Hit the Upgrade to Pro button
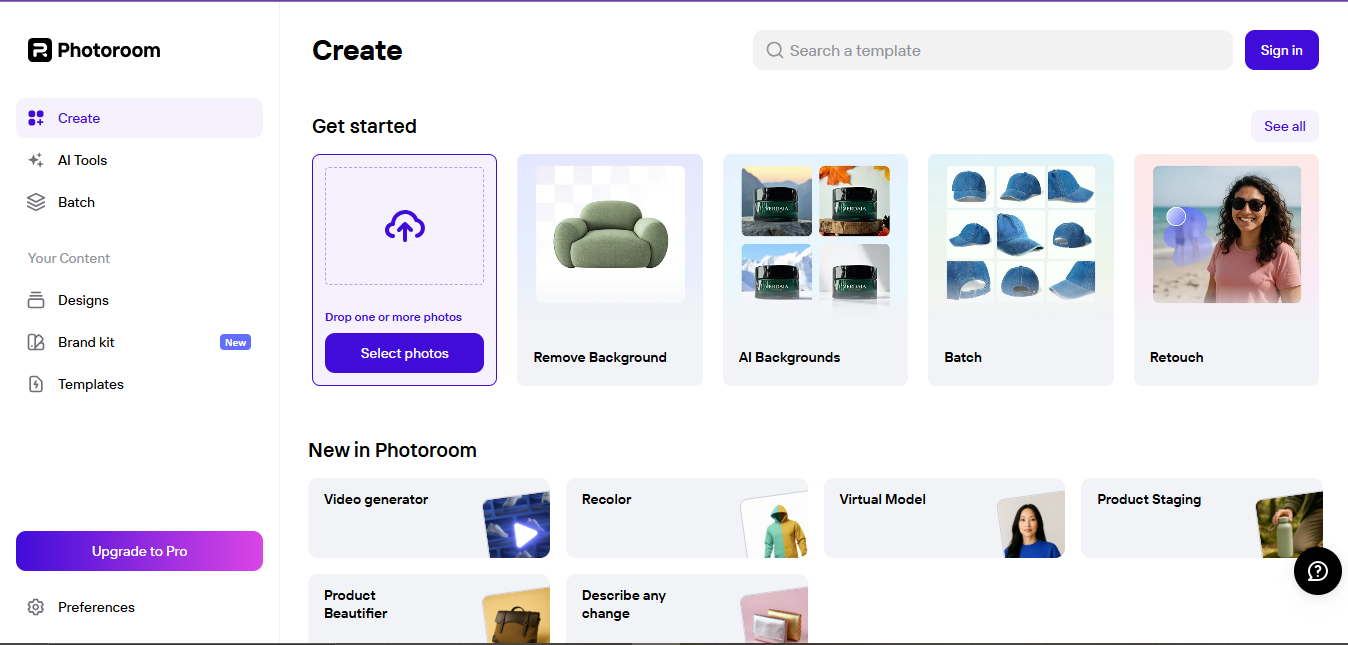The image size is (1348, 645). click(139, 551)
